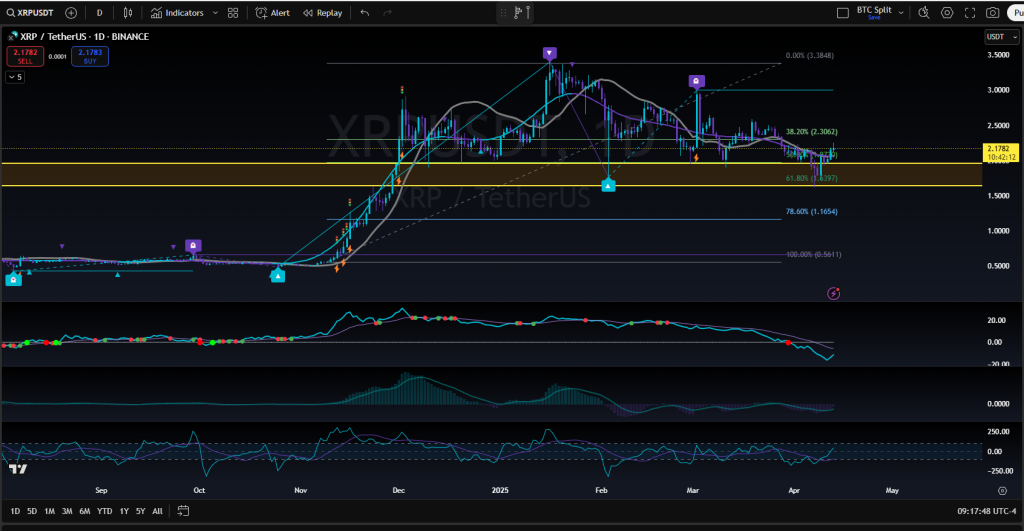Click the XRP / TetherUS chart title
1024x531 pixels.
84,37
